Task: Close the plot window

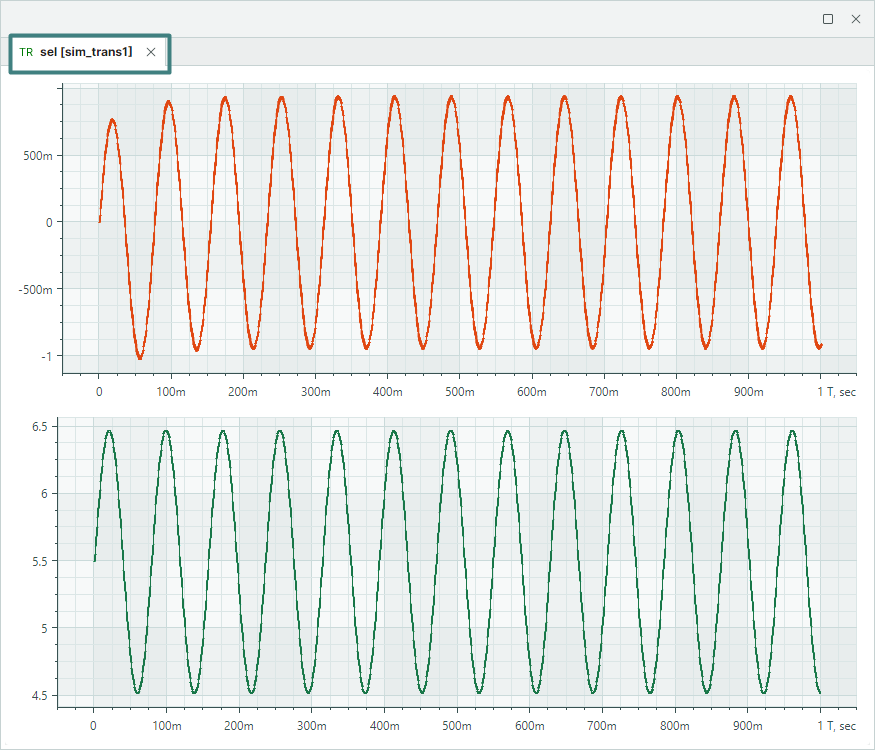Action: click(856, 19)
